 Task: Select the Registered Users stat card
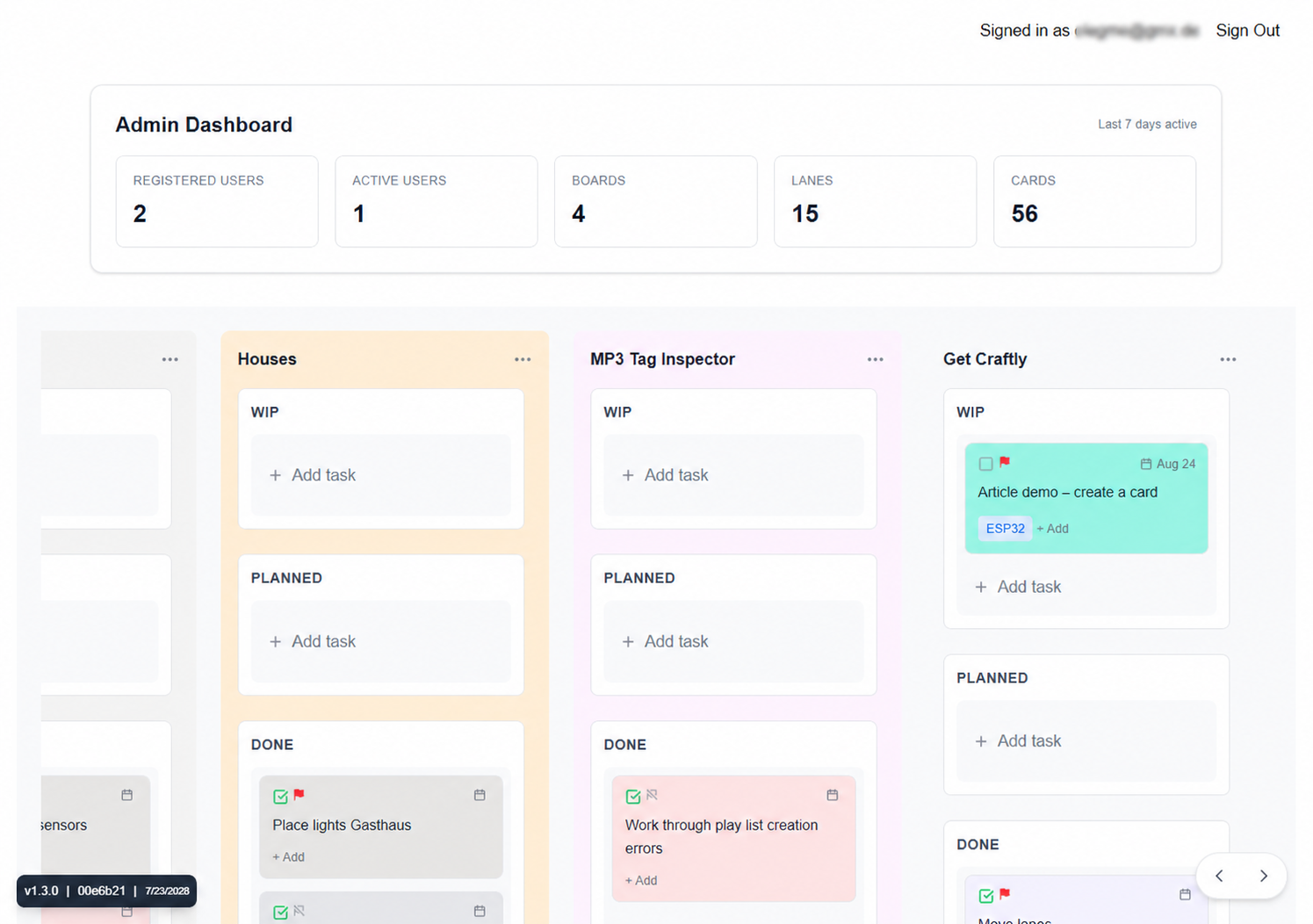(217, 201)
